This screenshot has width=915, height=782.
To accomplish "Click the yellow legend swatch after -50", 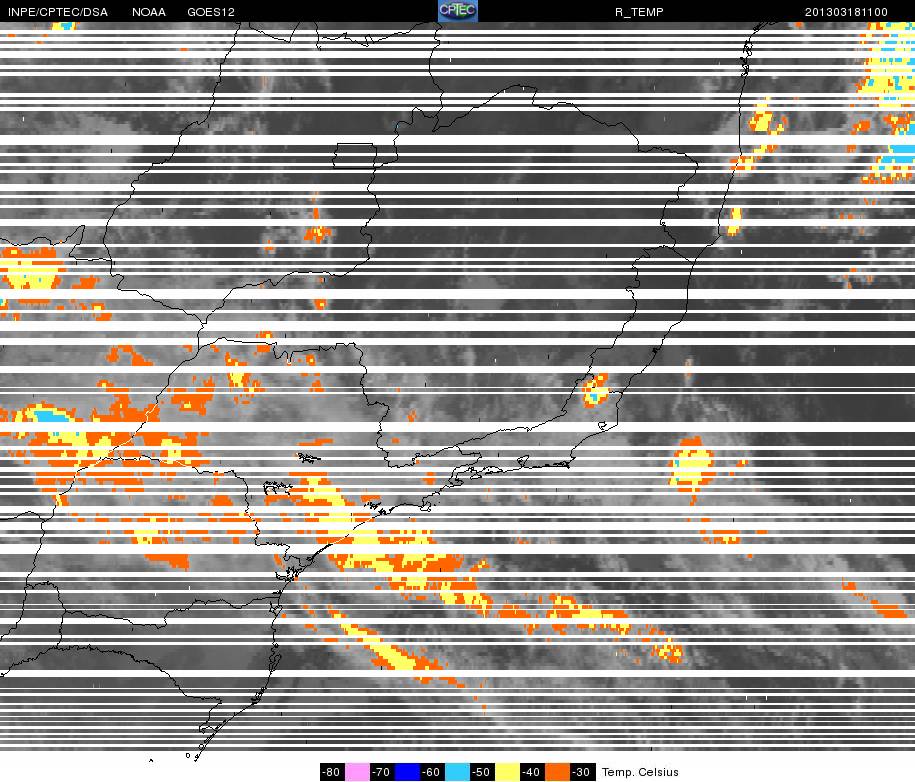I will click(x=507, y=772).
